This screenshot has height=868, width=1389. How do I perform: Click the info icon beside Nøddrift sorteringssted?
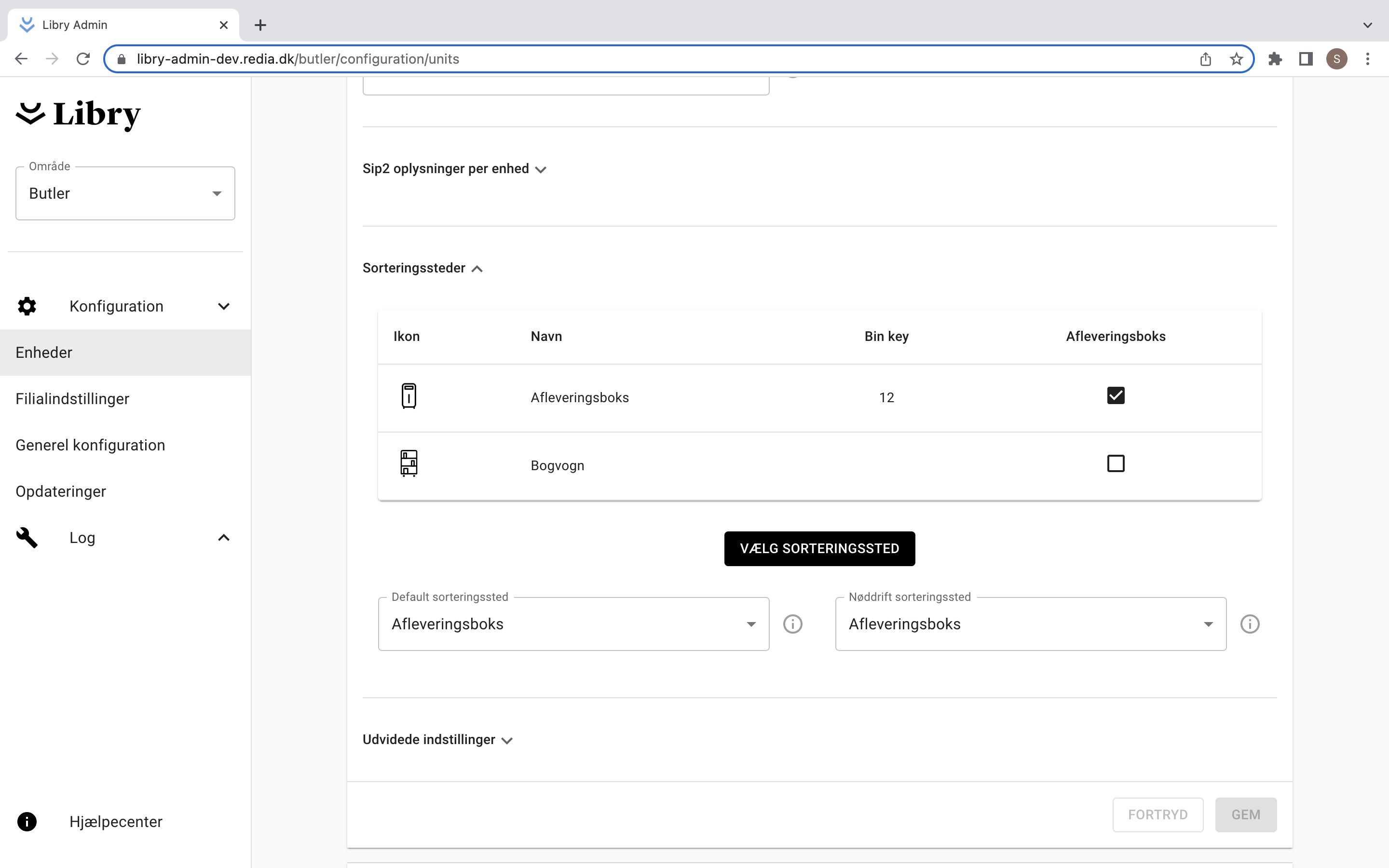[x=1250, y=624]
